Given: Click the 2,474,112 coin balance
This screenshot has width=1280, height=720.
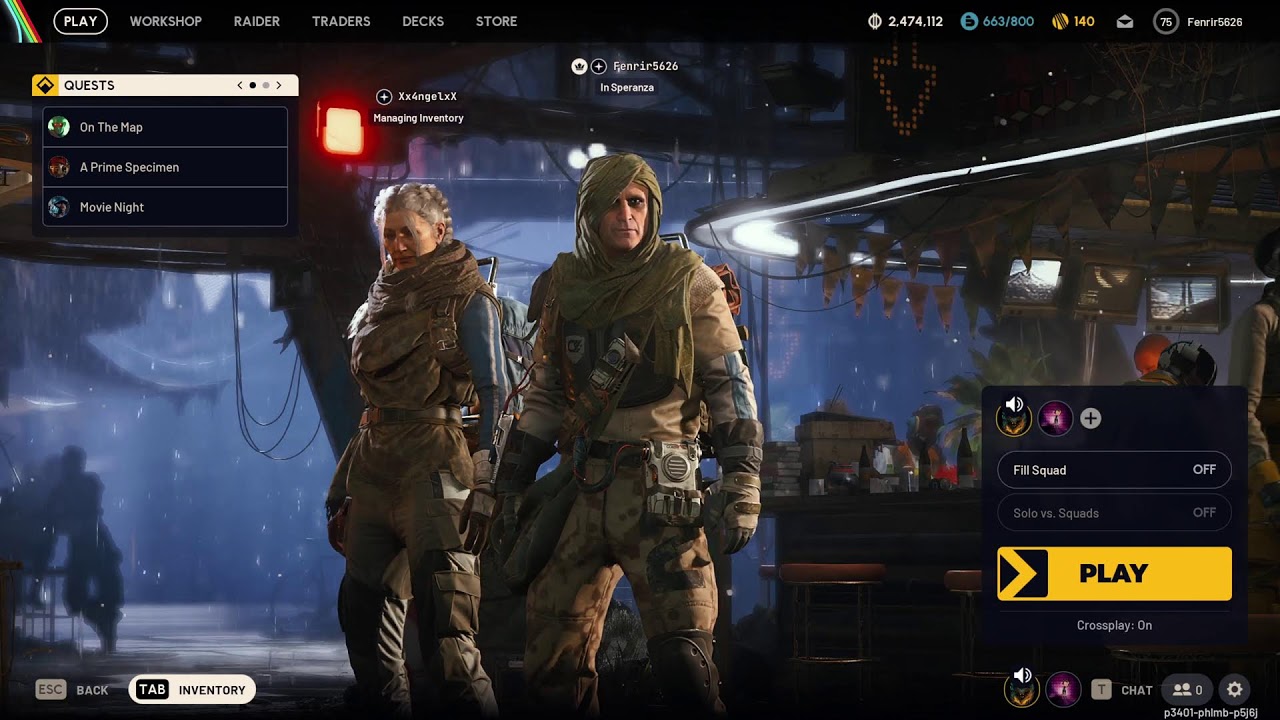Looking at the screenshot, I should [915, 21].
